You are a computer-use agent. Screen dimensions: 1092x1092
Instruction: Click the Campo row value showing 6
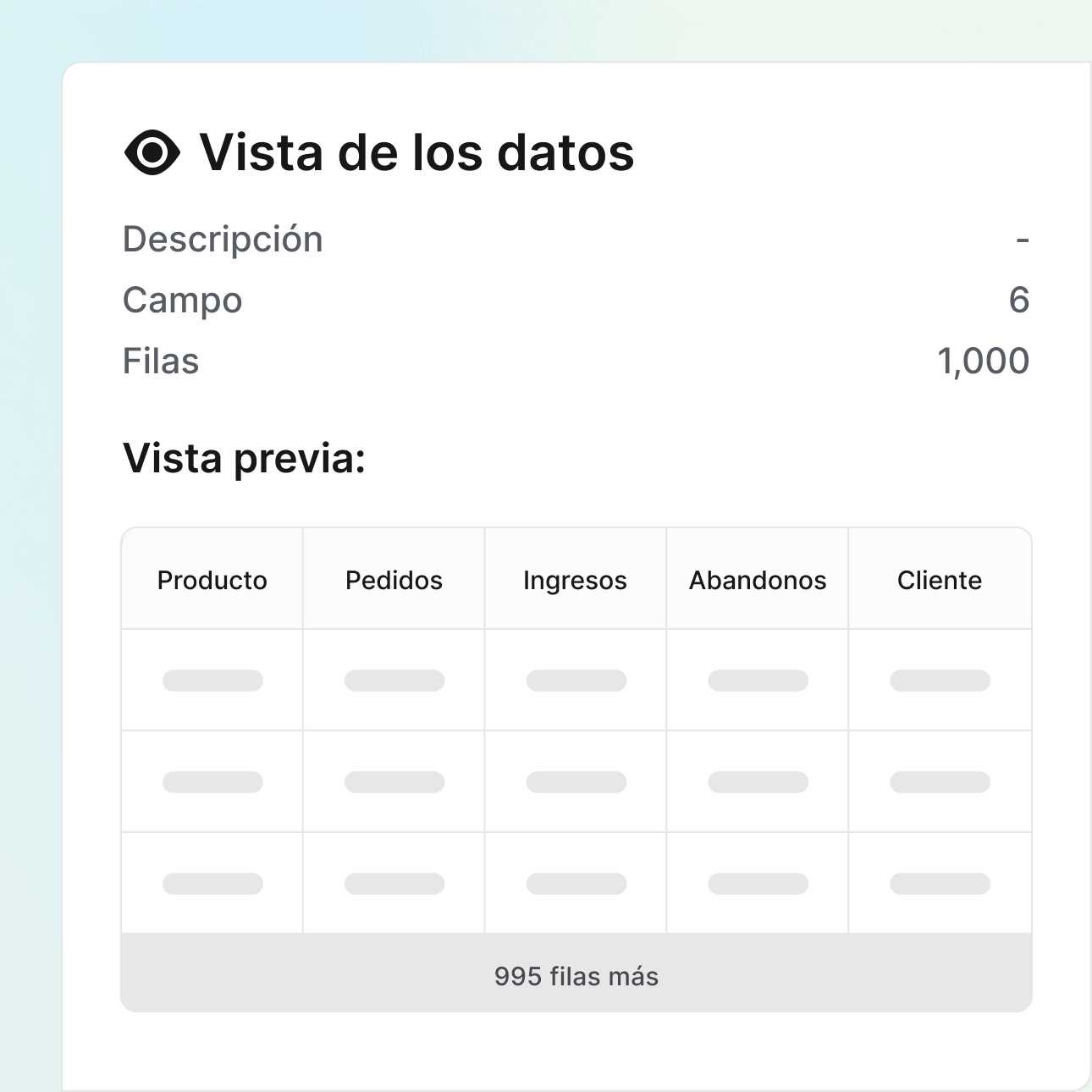click(x=1021, y=300)
